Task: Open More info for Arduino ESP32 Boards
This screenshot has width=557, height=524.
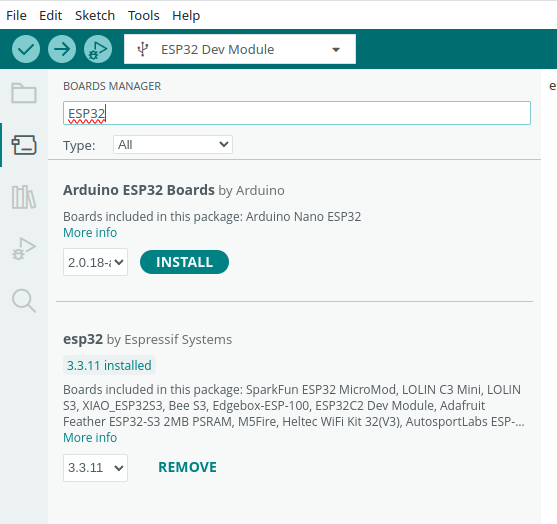Action: 90,233
